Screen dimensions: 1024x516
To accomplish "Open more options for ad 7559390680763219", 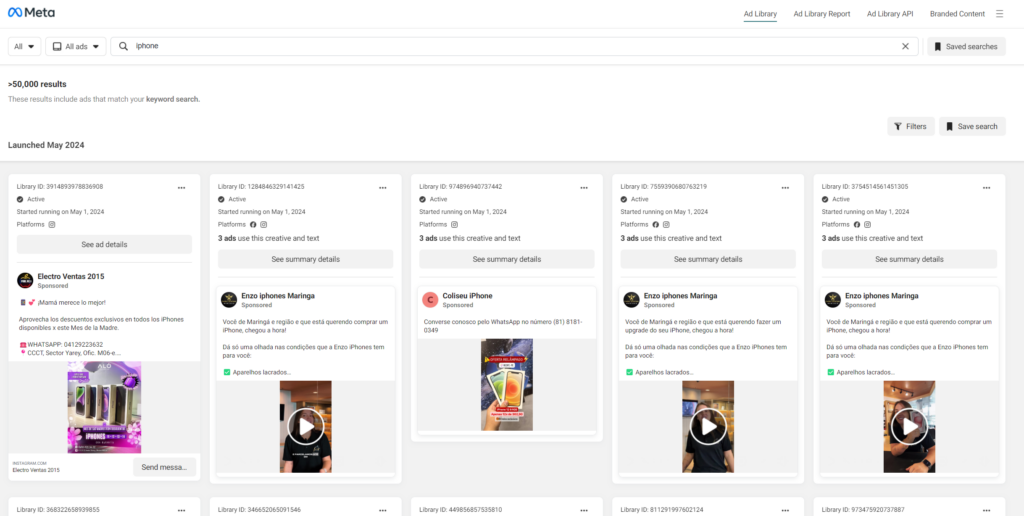I will click(x=785, y=187).
